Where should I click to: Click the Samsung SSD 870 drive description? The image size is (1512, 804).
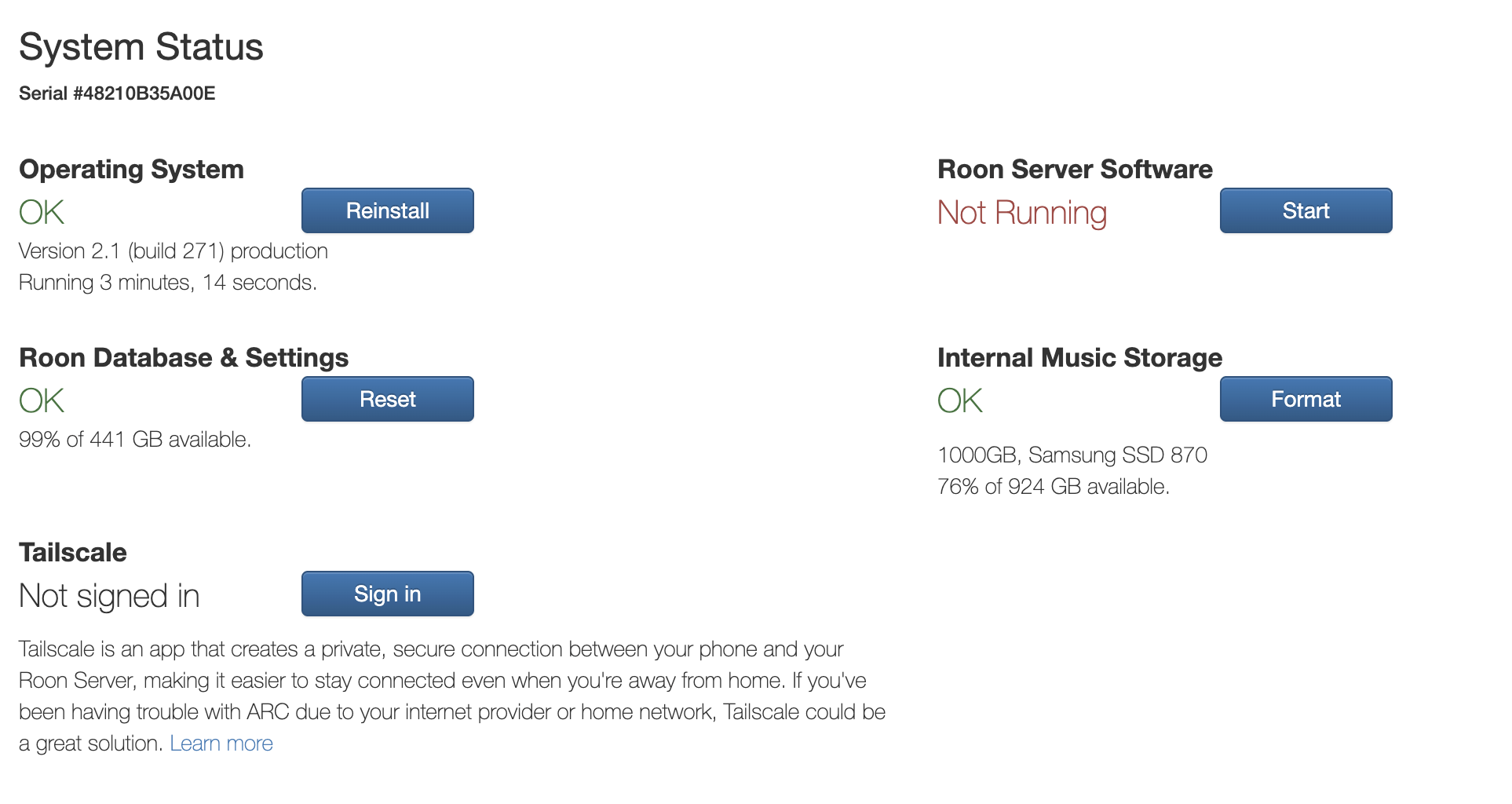[x=1072, y=455]
